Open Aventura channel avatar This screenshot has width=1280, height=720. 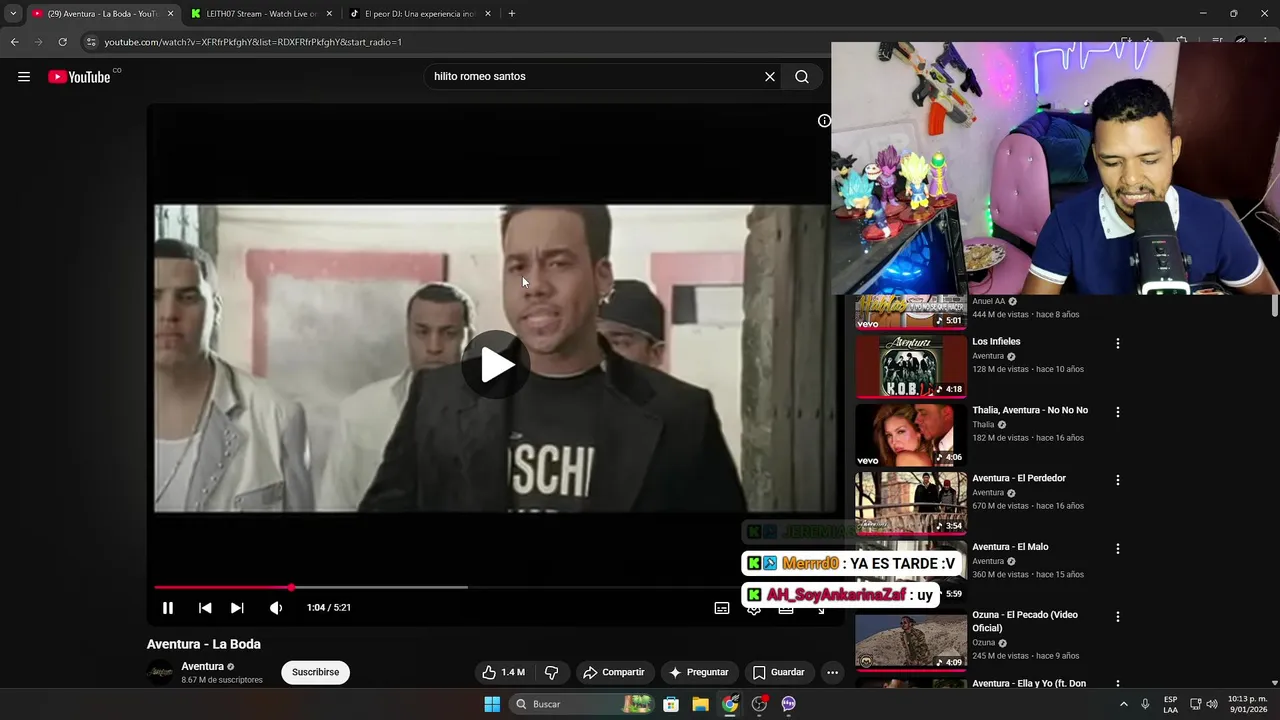160,673
